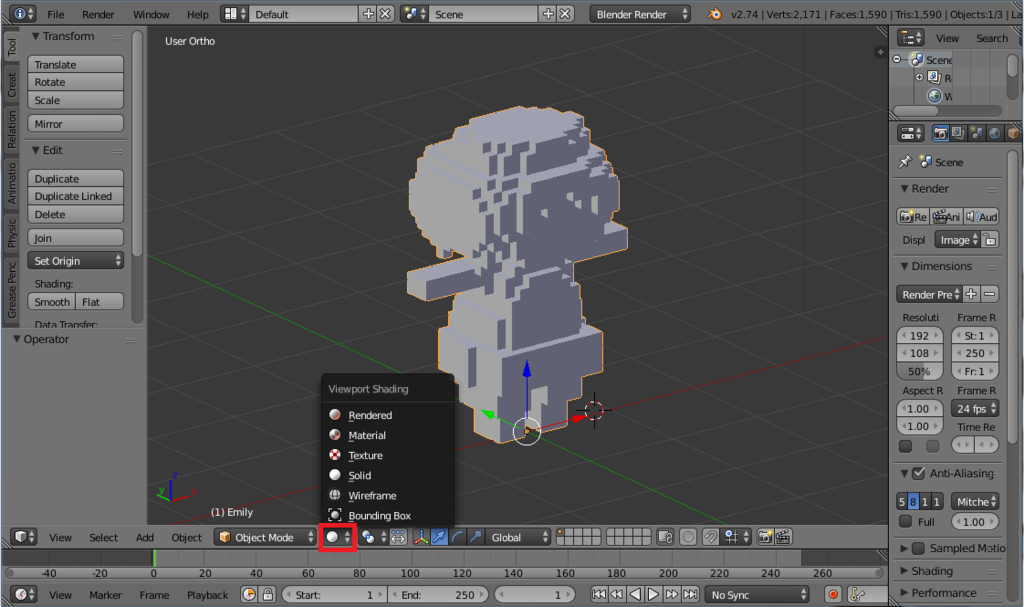Click the Blender info editor type icon
The image size is (1024, 607).
pos(24,13)
